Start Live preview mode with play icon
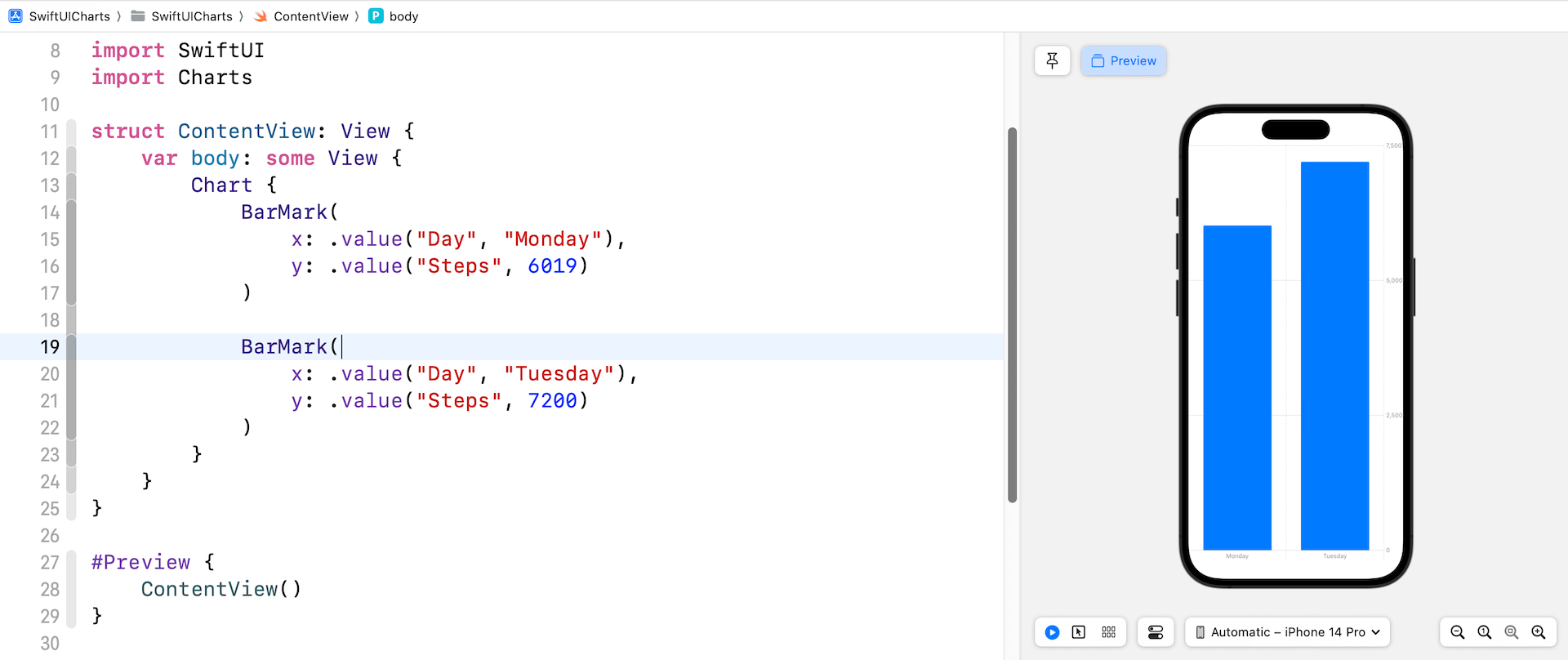This screenshot has width=1568, height=660. 1052,632
